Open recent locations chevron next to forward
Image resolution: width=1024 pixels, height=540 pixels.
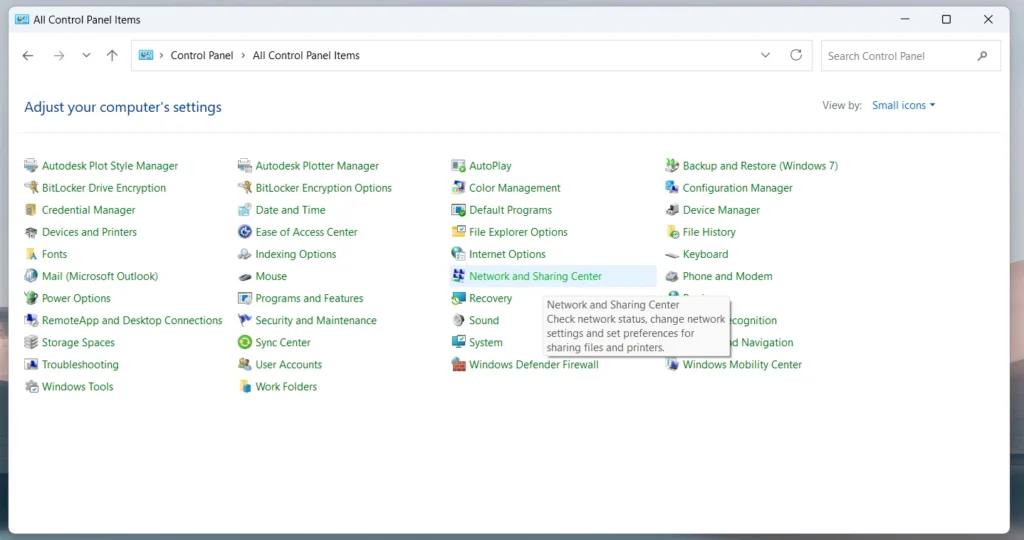pyautogui.click(x=86, y=56)
